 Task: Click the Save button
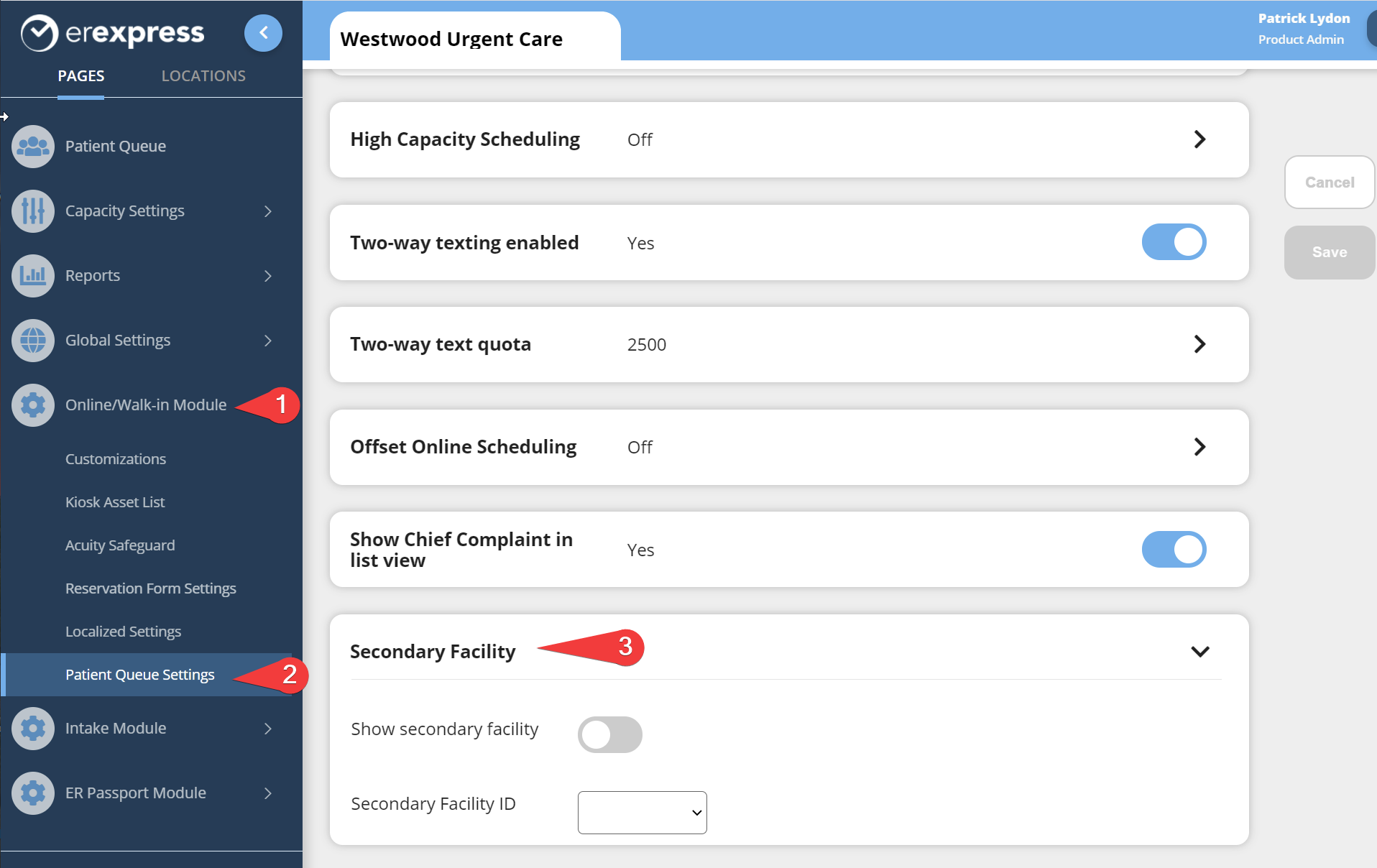1329,252
